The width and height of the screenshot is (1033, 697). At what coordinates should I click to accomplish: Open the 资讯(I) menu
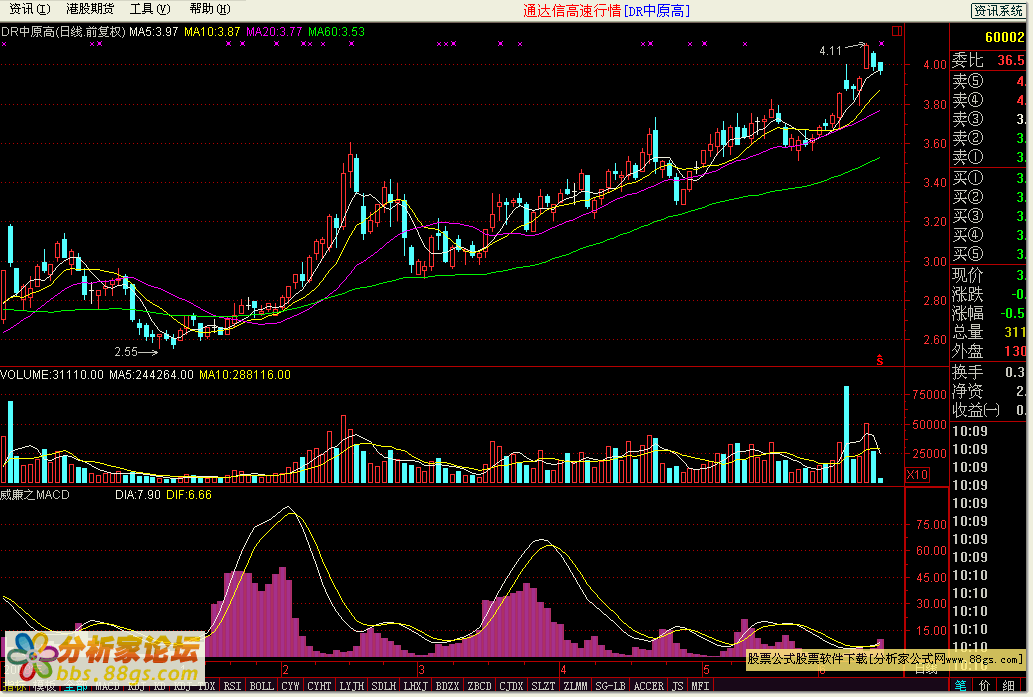coord(30,9)
